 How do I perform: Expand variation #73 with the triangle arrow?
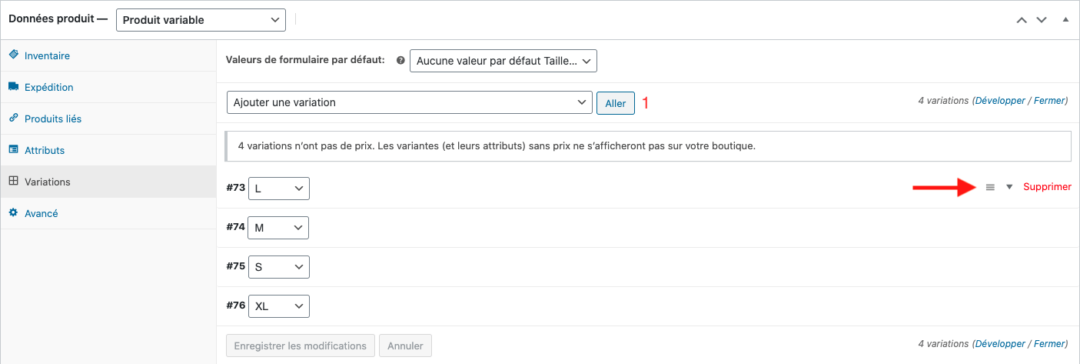coord(1010,187)
